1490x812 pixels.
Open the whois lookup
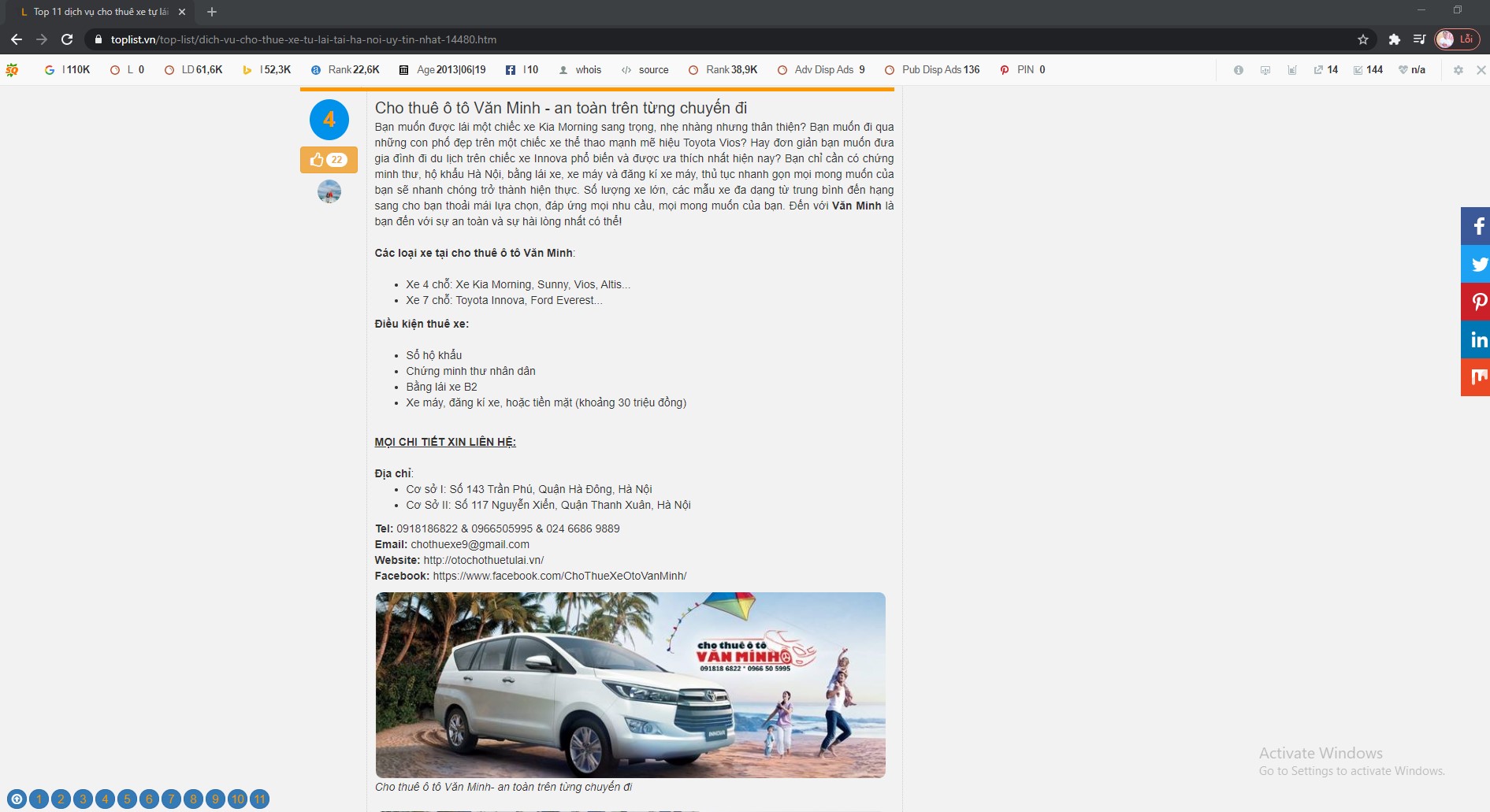(x=580, y=70)
